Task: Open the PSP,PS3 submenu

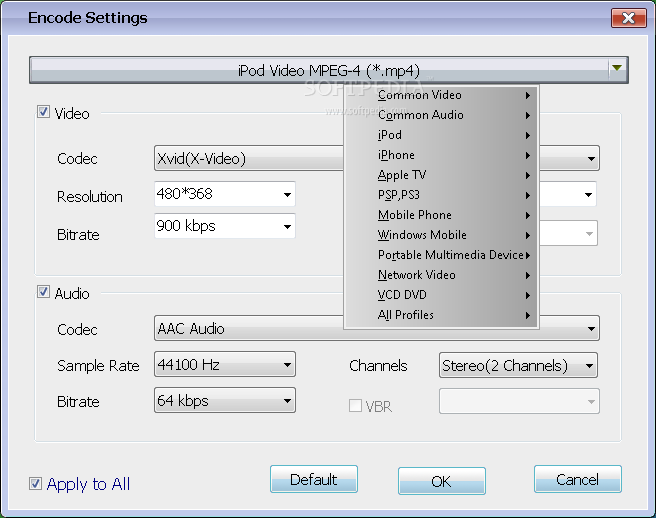Action: click(441, 195)
